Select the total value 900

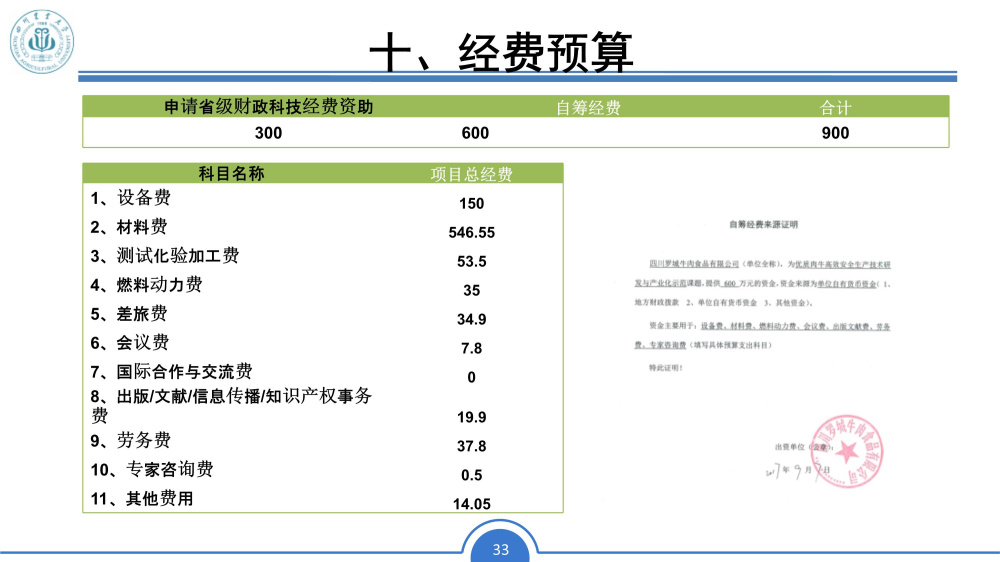(835, 133)
